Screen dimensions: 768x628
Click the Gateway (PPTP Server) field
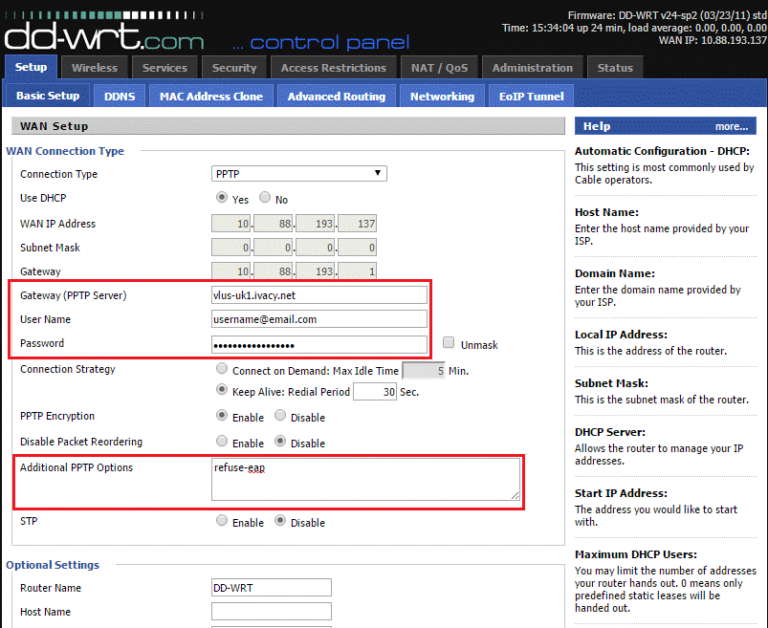pyautogui.click(x=319, y=295)
